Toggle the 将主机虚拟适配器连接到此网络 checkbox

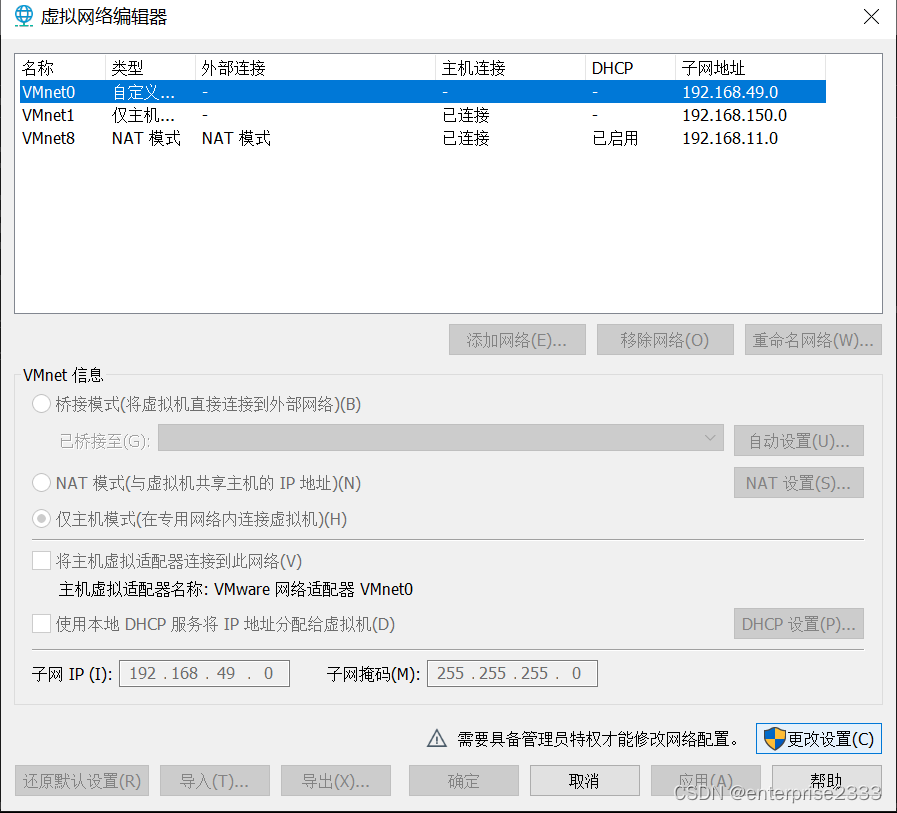coord(41,561)
